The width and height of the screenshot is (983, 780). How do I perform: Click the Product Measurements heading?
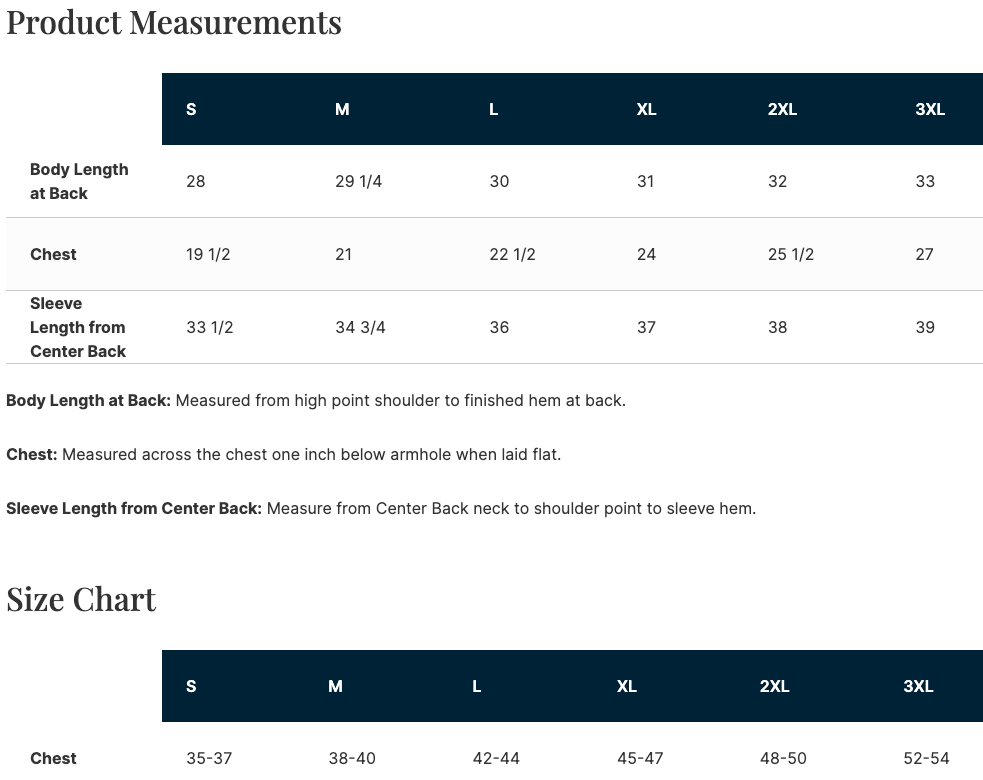174,23
